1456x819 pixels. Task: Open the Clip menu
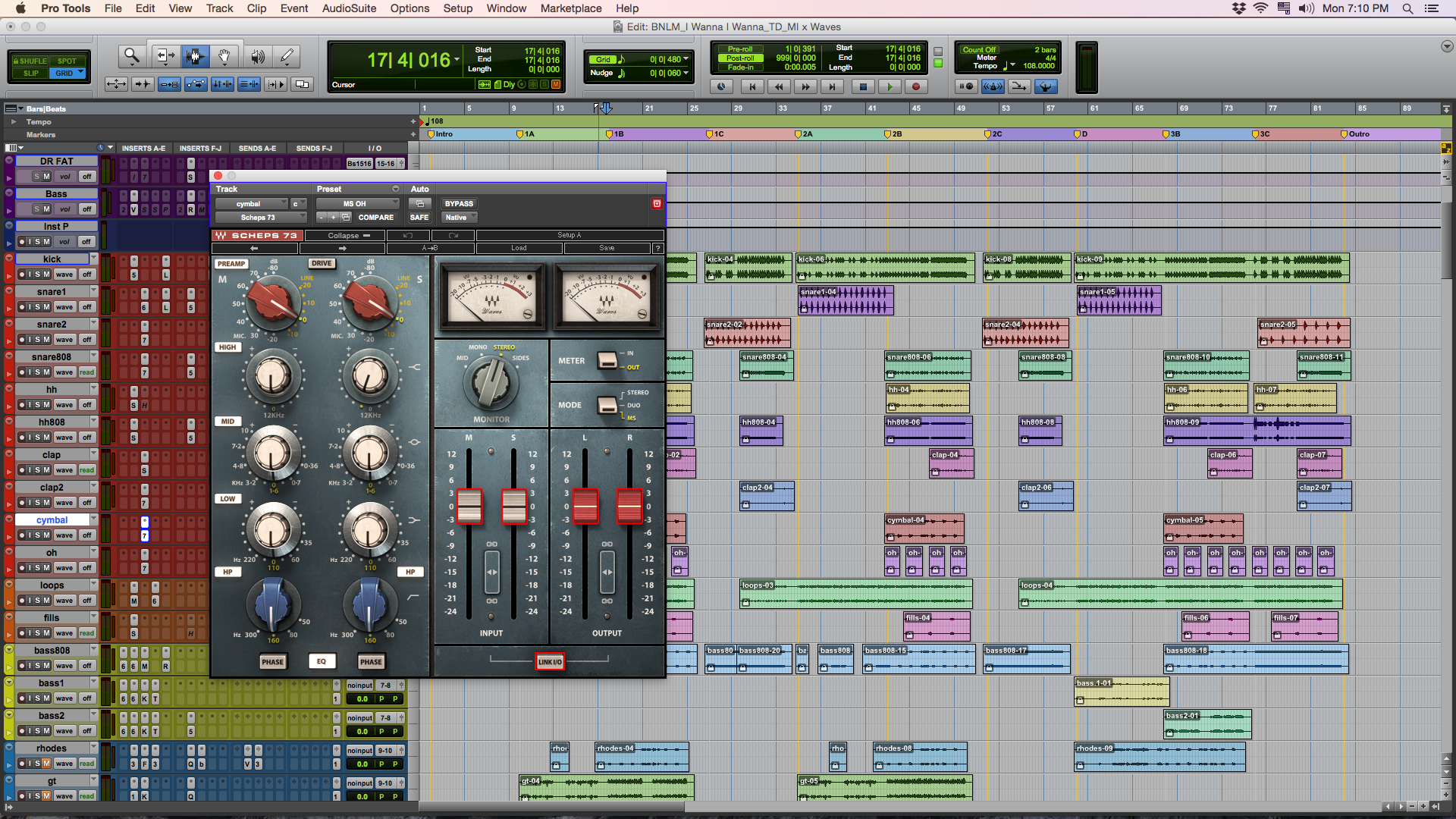pos(256,8)
